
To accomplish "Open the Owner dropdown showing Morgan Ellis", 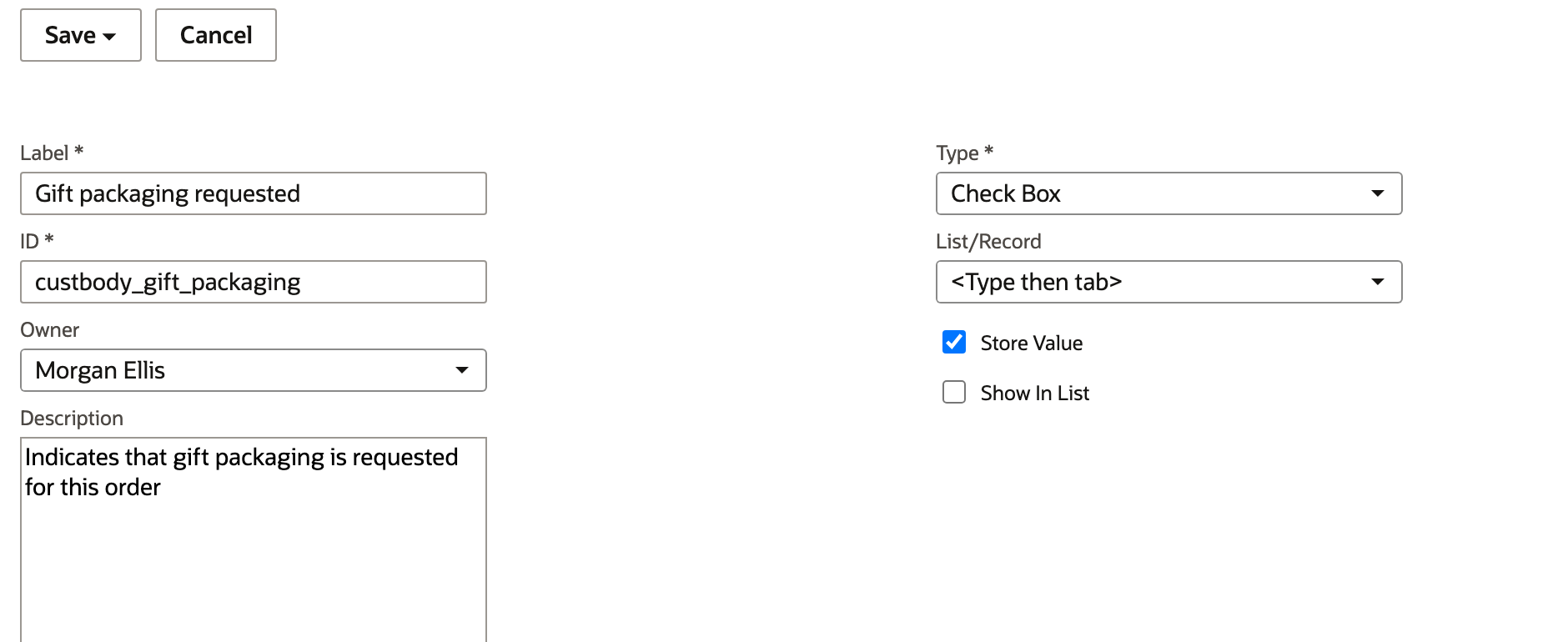I will coord(254,370).
